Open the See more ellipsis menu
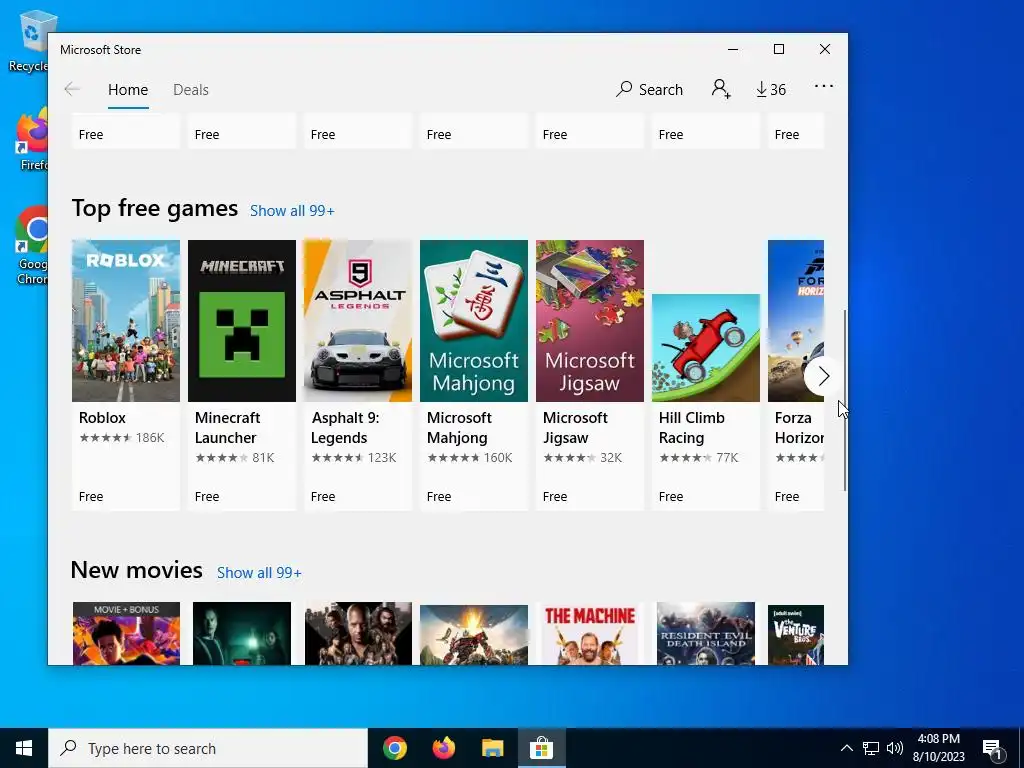Screen dimensions: 1024x768 (x=824, y=86)
